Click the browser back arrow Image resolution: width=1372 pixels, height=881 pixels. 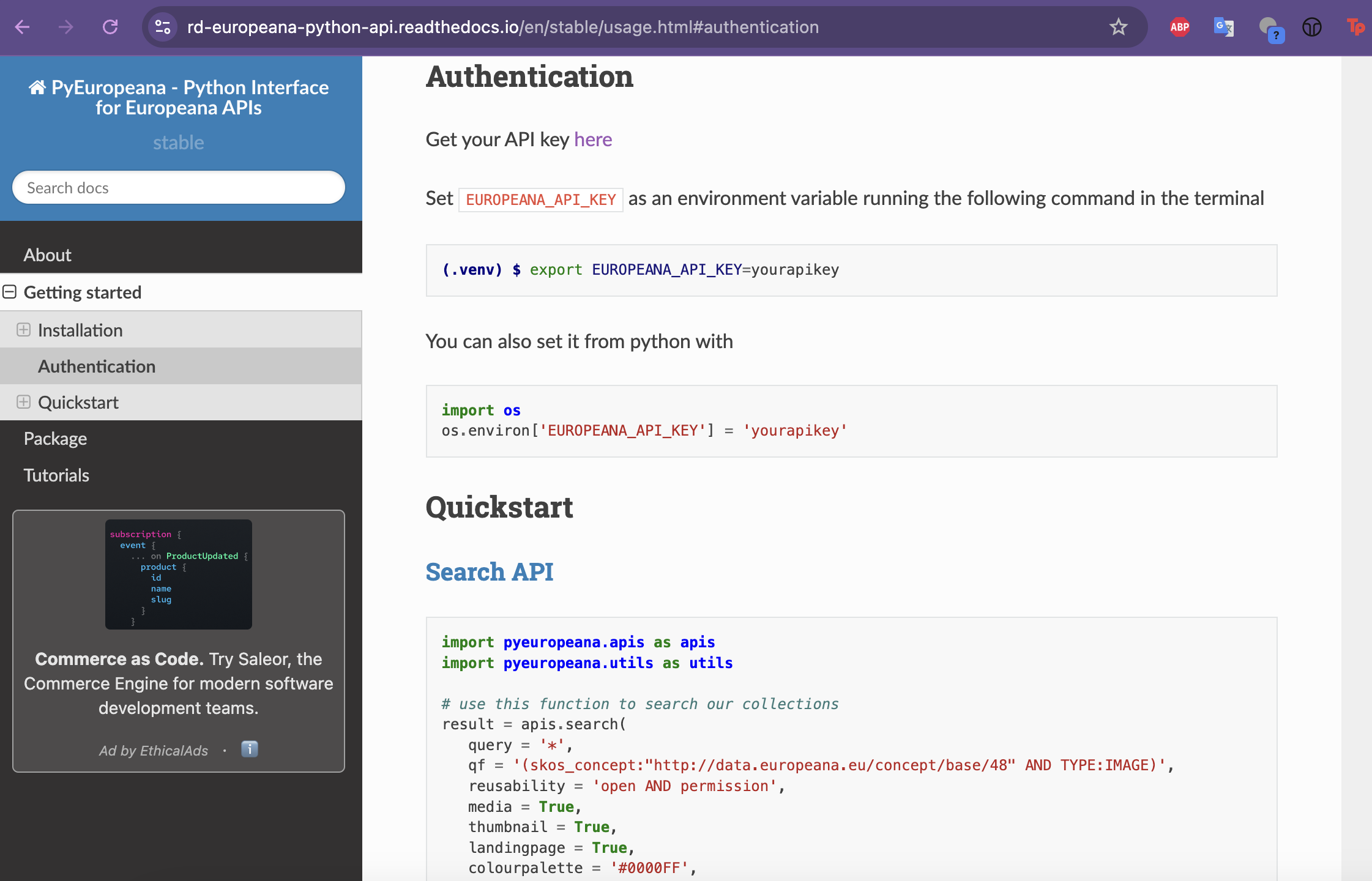tap(23, 27)
